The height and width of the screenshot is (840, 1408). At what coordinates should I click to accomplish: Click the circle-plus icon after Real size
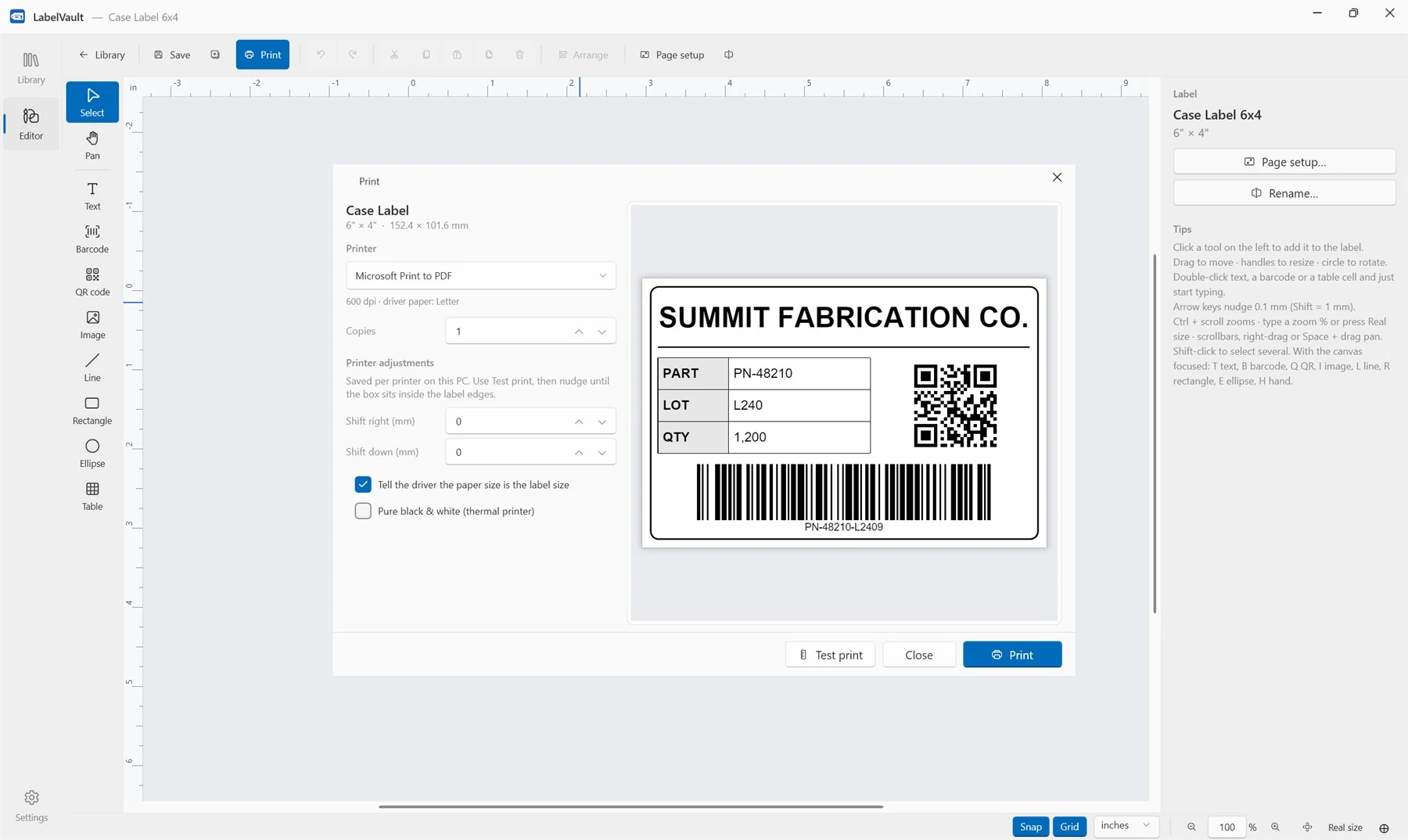(x=1384, y=827)
